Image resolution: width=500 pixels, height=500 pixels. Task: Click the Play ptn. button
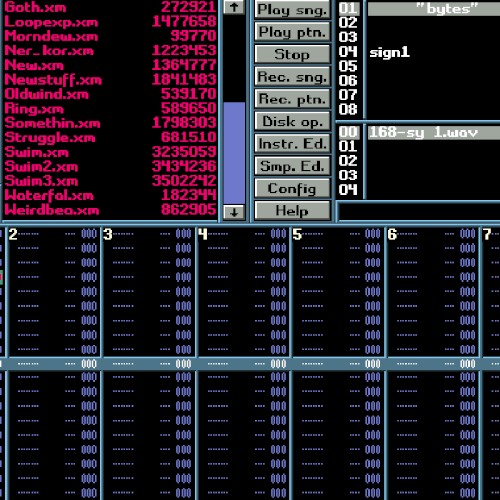(292, 32)
